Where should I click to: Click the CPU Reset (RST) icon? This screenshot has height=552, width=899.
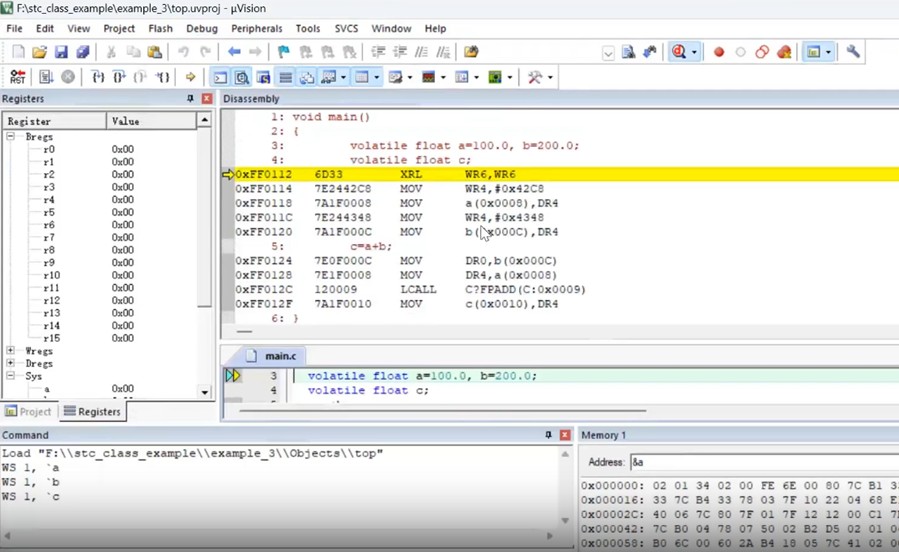tap(17, 77)
